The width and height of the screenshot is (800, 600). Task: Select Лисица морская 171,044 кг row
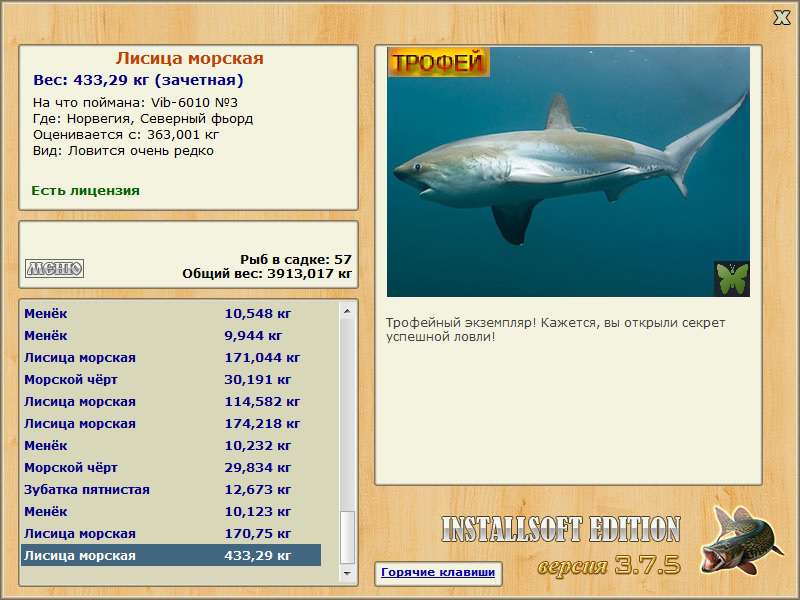[x=171, y=357]
